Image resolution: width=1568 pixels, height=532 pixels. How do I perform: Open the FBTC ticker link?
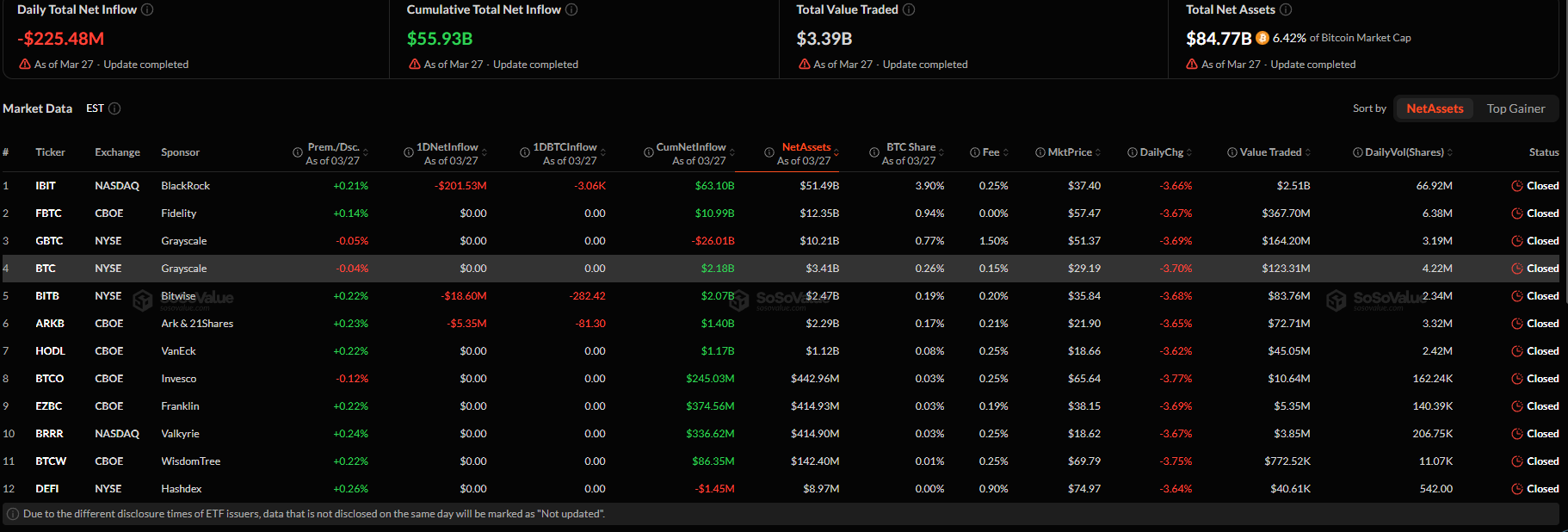coord(48,213)
